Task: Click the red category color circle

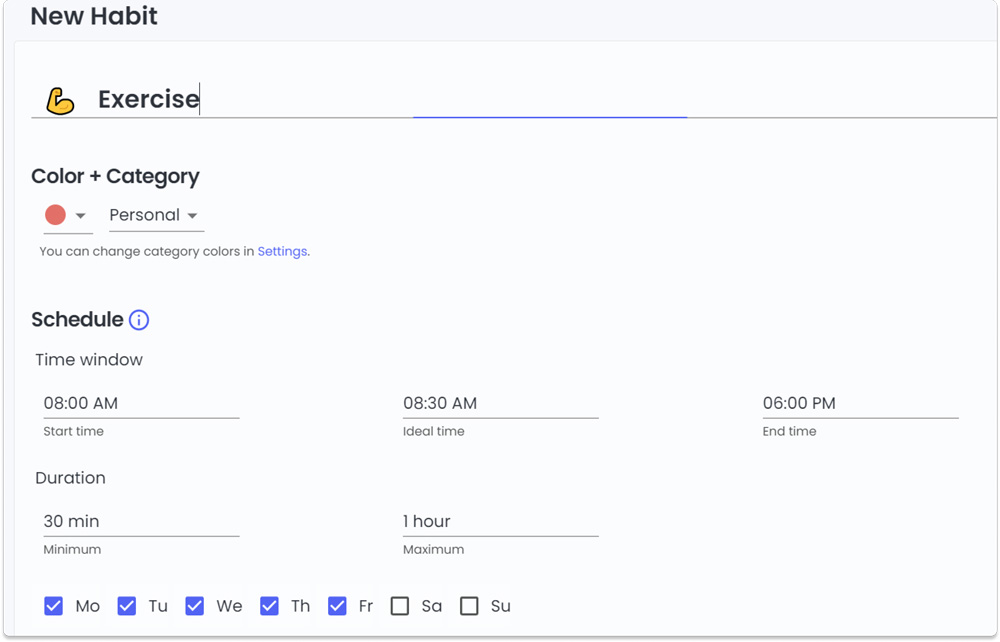Action: pos(55,215)
